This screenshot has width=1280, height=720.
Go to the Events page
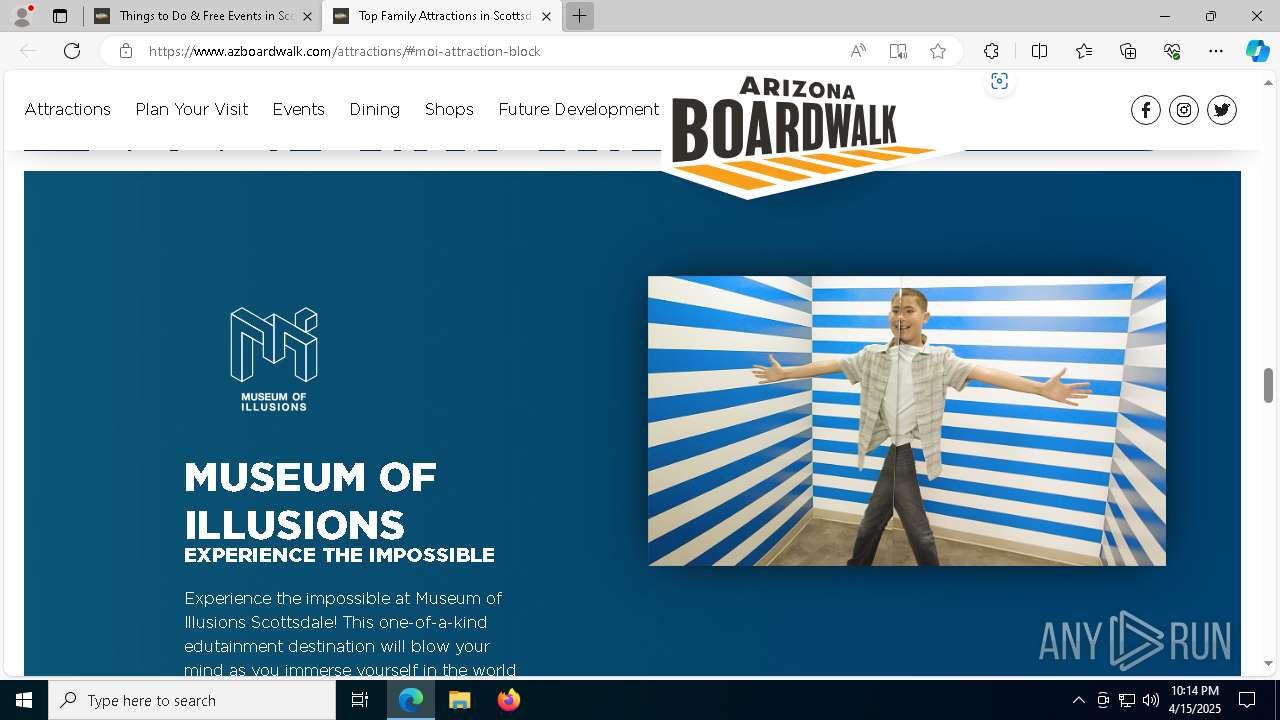pyautogui.click(x=299, y=109)
